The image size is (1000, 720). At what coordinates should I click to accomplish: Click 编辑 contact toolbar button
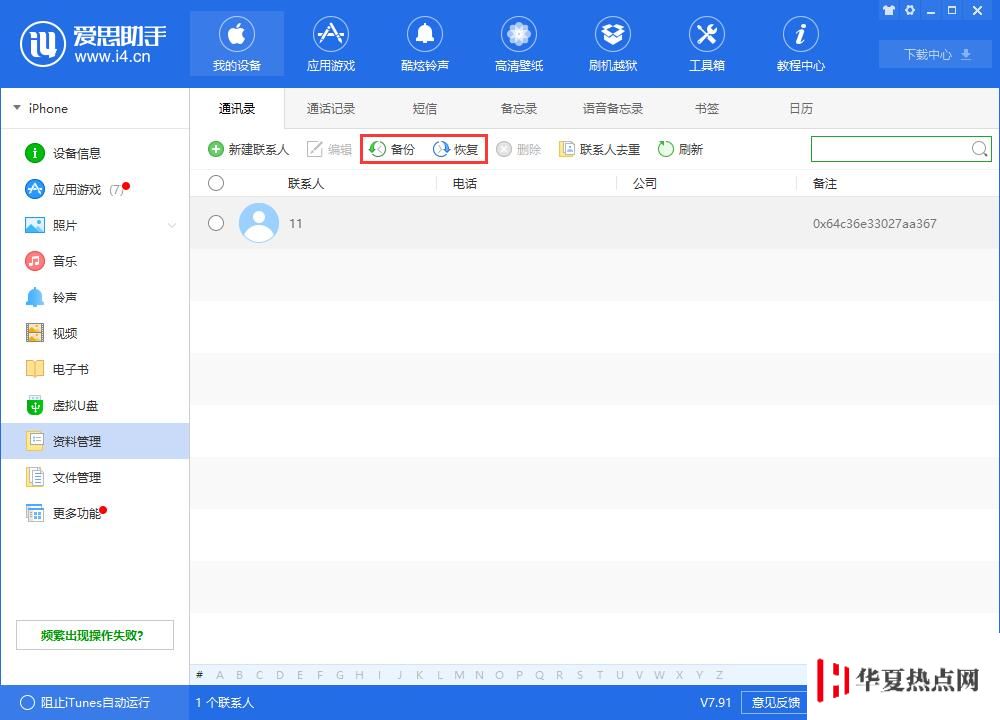click(329, 149)
